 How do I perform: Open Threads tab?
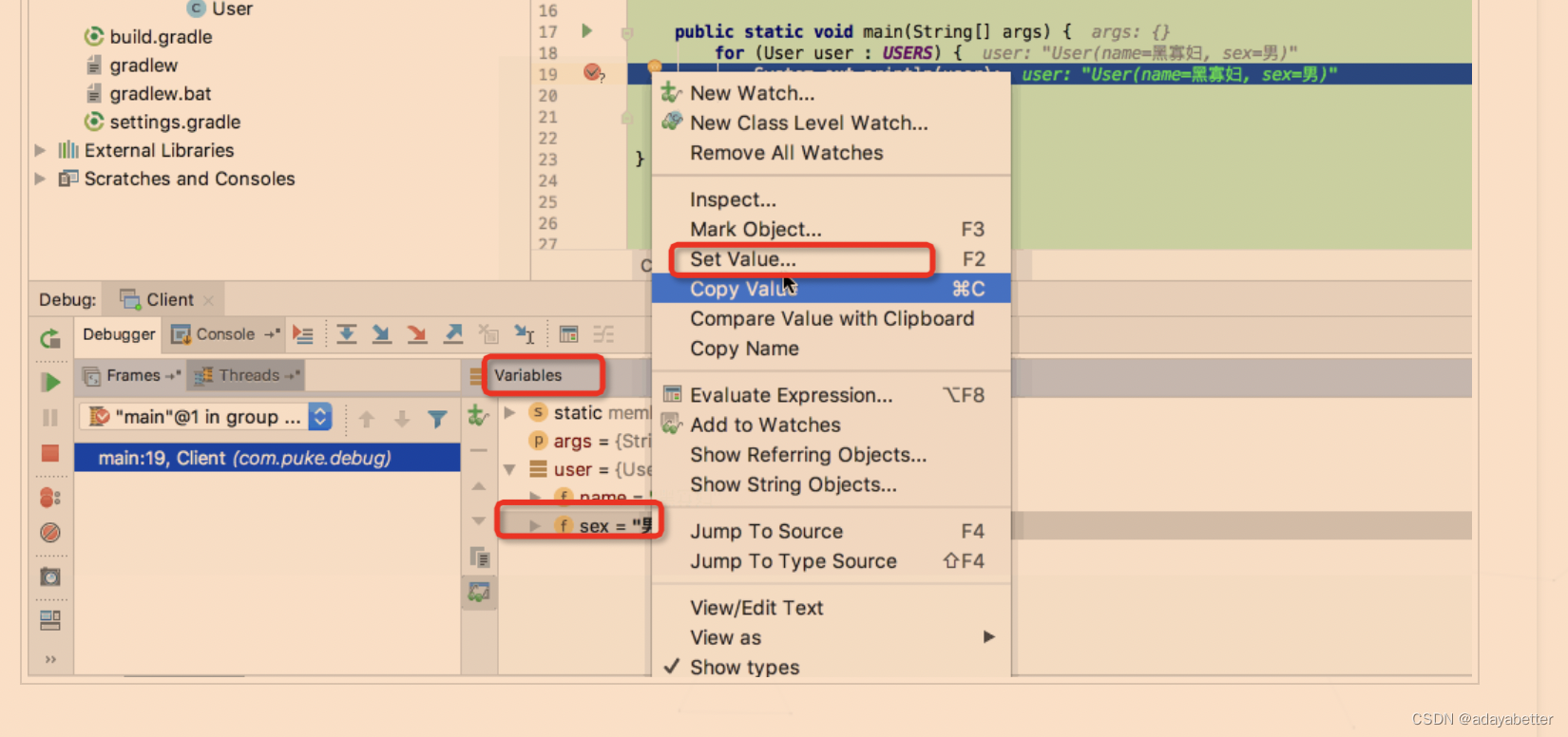pyautogui.click(x=246, y=375)
